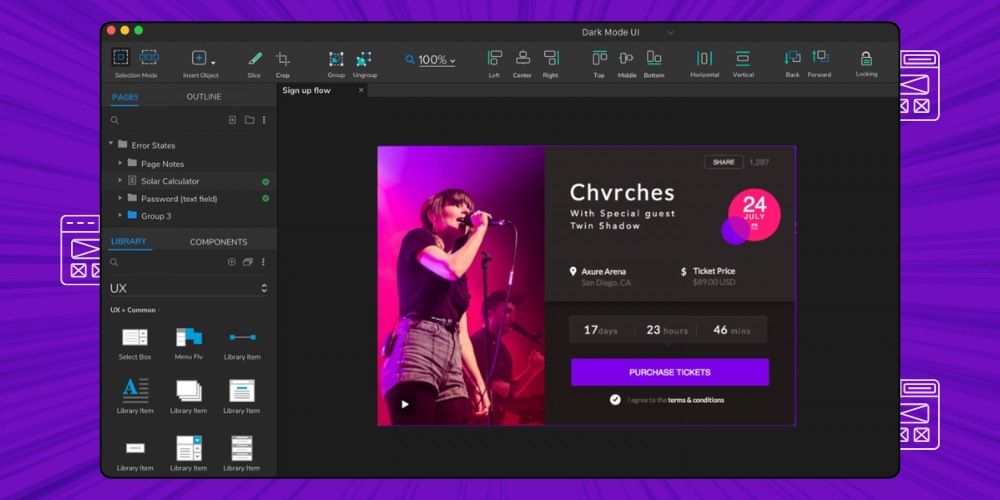The image size is (1000, 500).
Task: Click the Chvrches heading text
Action: (622, 193)
